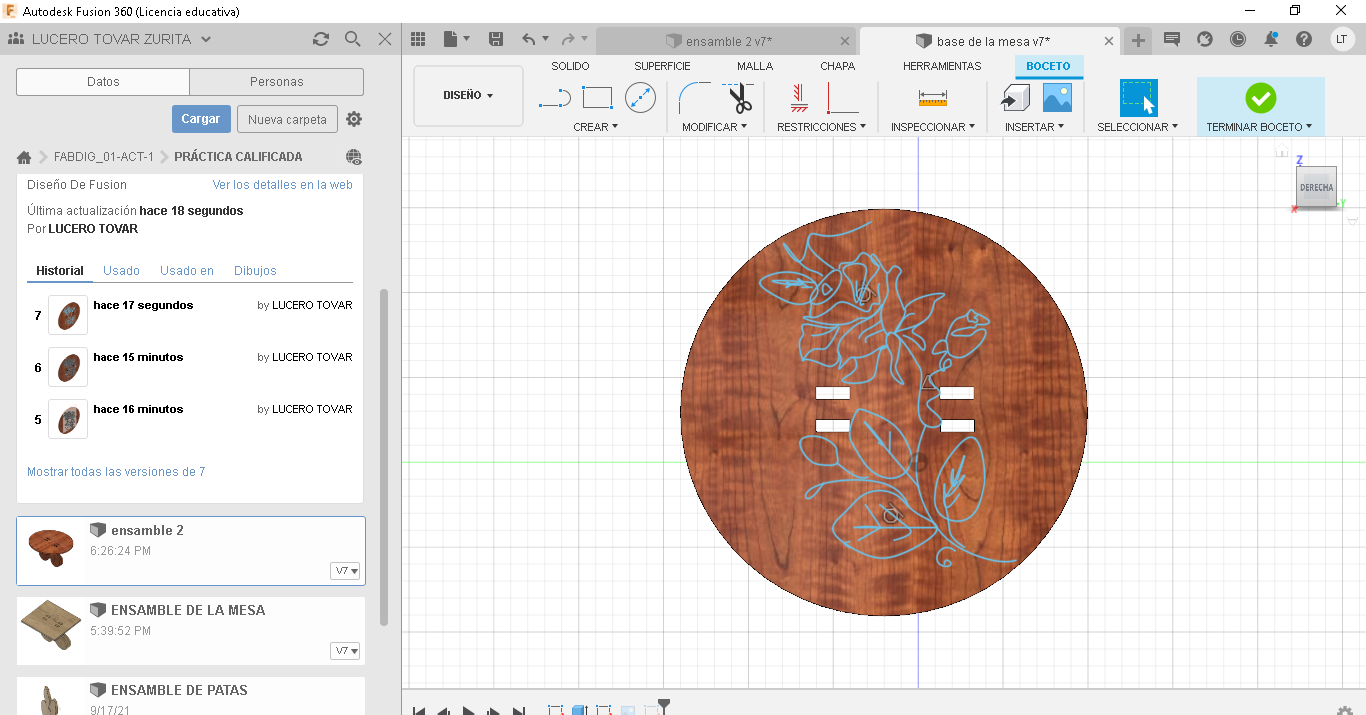
Task: Open a new design tab with plus
Action: pos(1138,40)
